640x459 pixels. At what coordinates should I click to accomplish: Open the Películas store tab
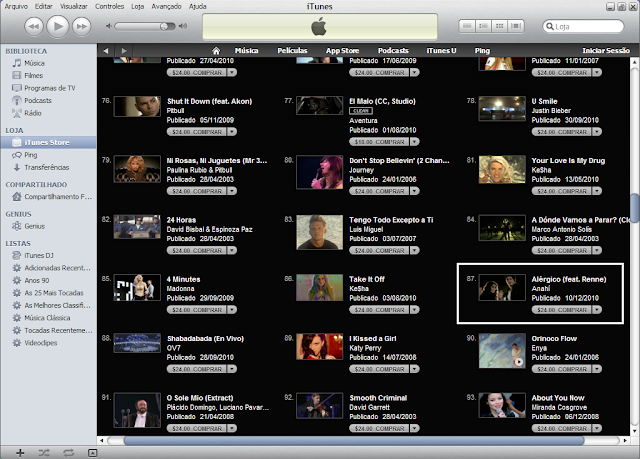tap(292, 51)
